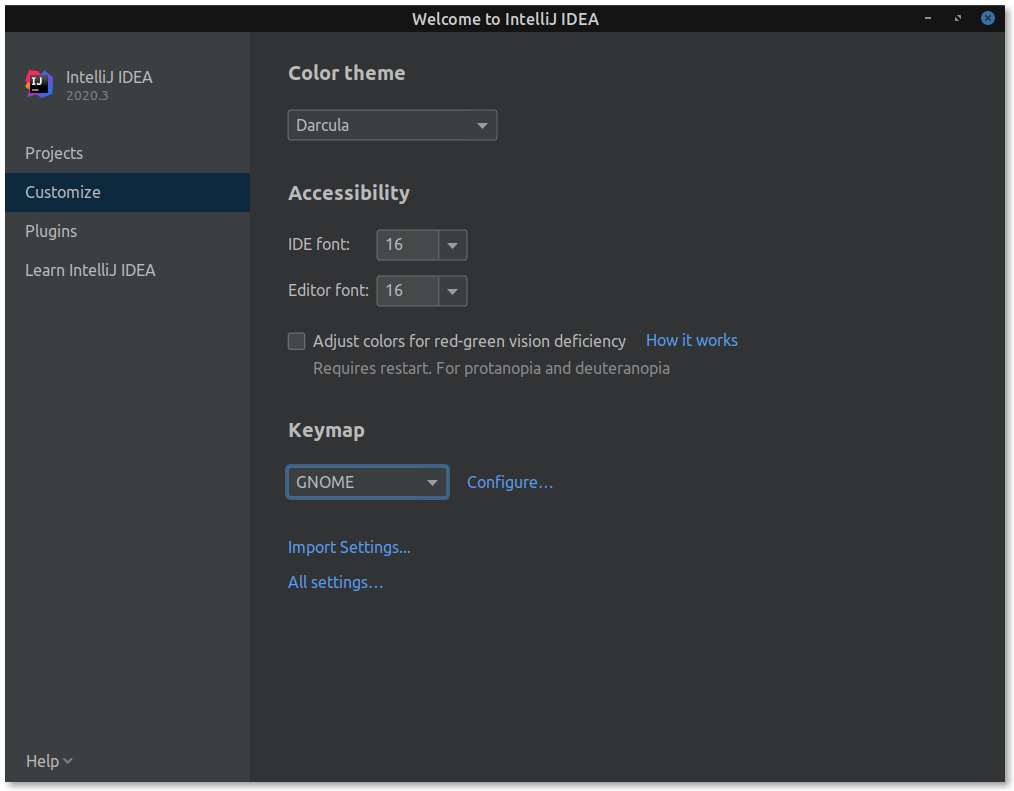Open the How it works link
1014x791 pixels.
[x=691, y=340]
